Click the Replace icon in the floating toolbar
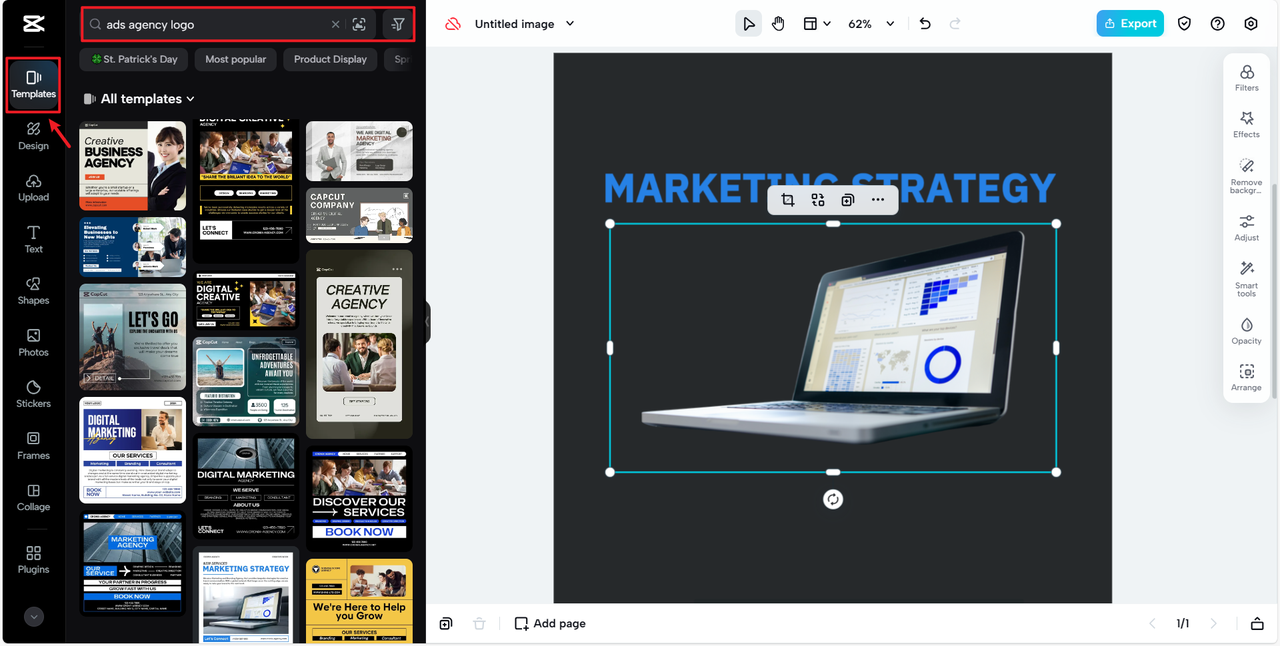 (818, 200)
